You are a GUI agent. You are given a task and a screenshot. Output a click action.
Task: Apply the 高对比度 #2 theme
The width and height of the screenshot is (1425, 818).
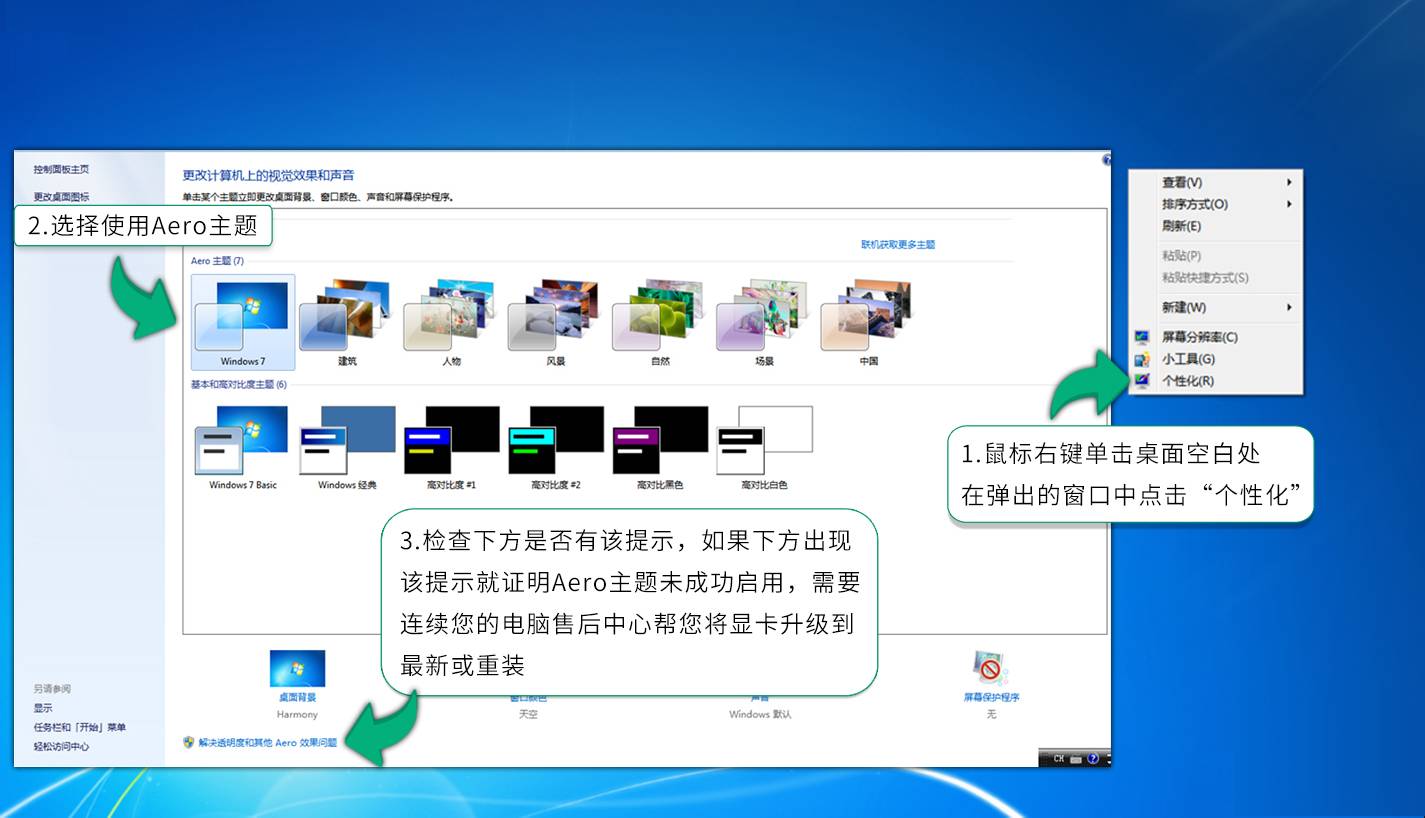(x=556, y=447)
